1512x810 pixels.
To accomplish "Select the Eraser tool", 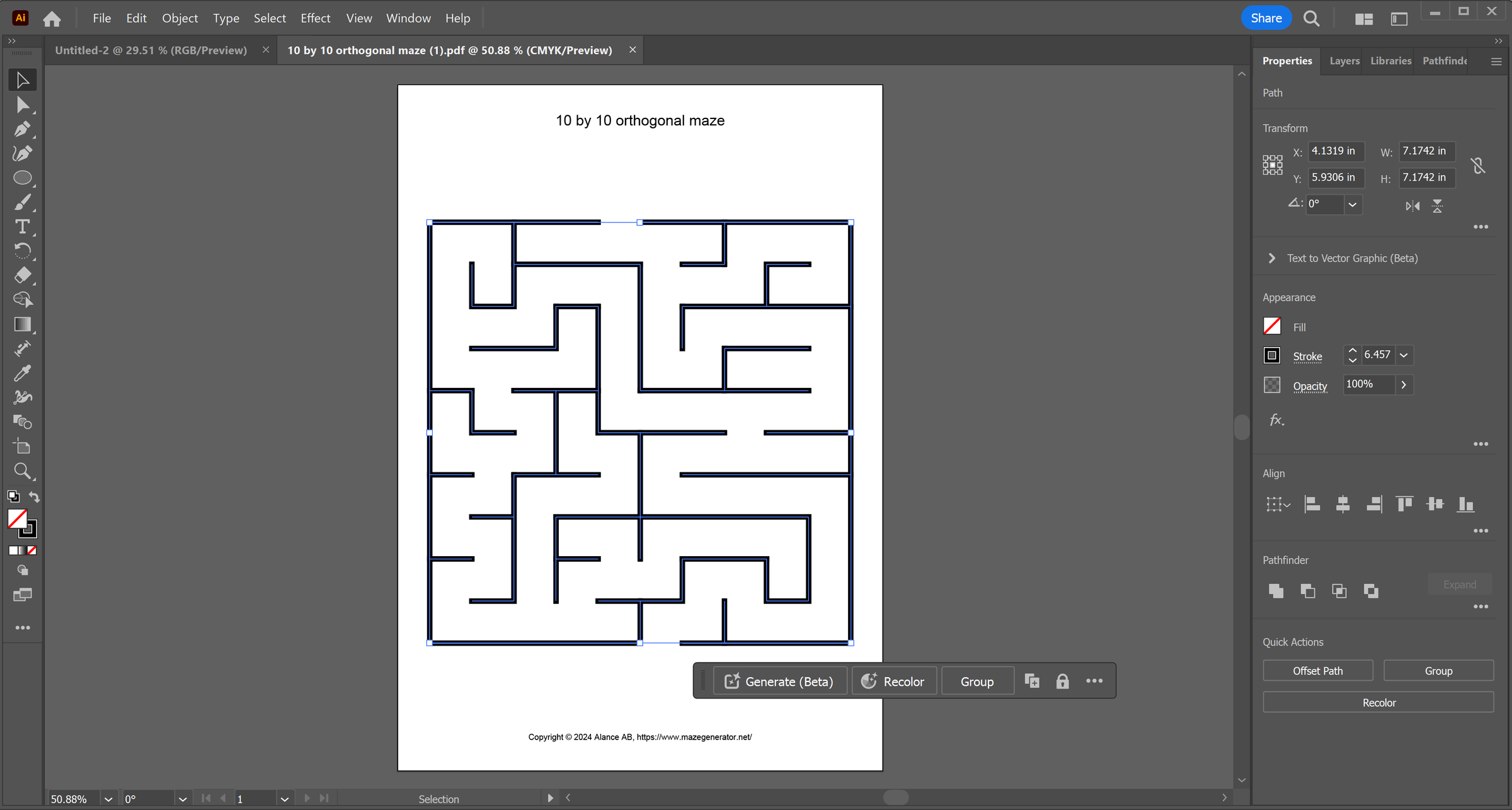I will tap(22, 275).
